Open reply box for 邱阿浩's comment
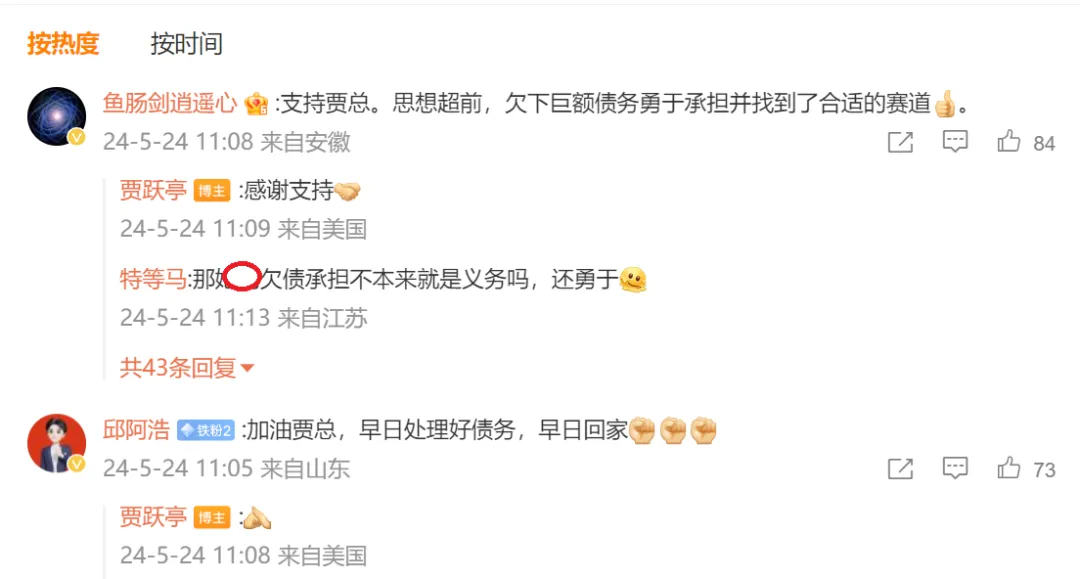1080x579 pixels. coord(955,468)
